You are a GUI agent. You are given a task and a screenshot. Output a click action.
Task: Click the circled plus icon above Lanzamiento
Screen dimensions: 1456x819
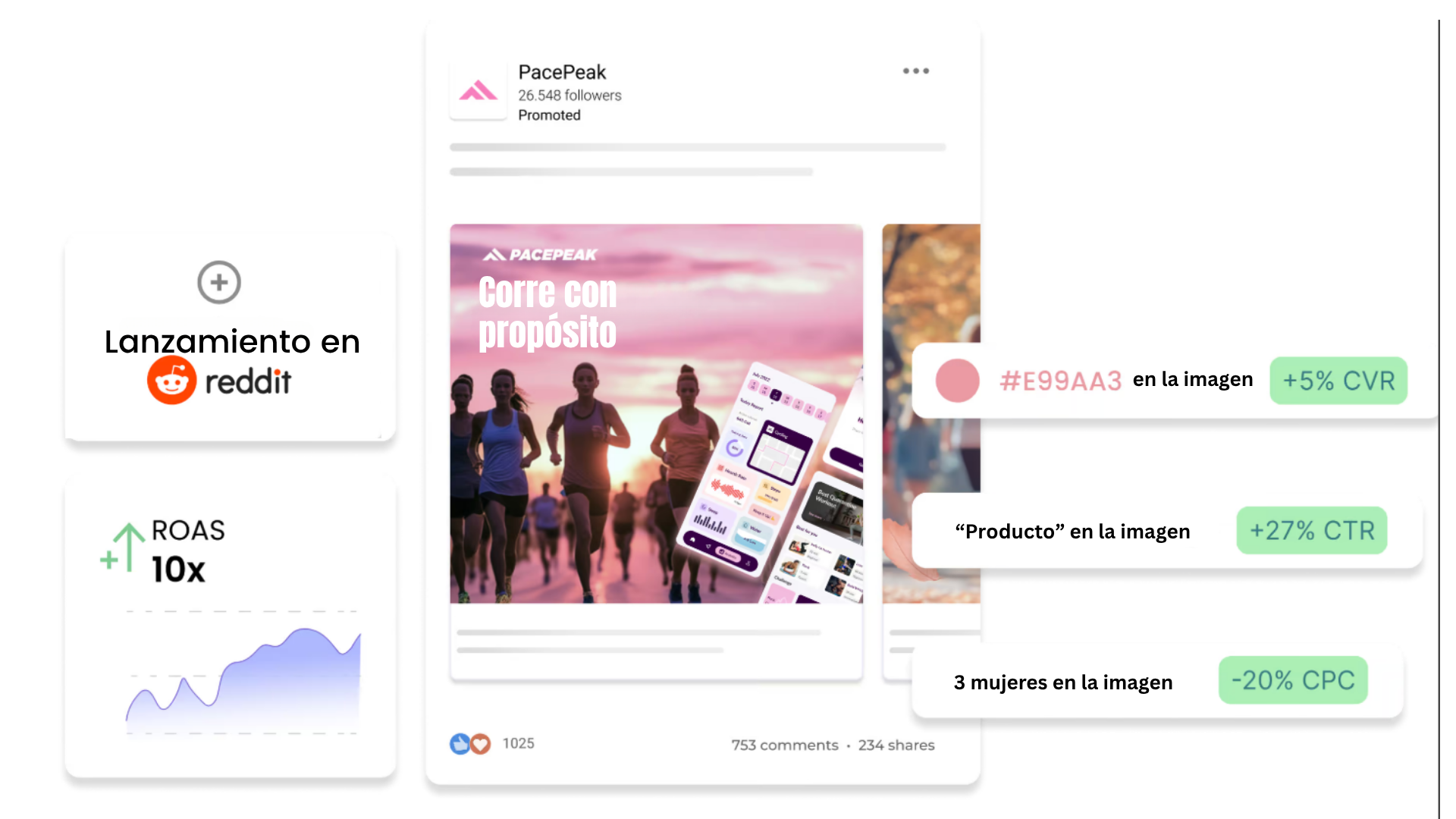pyautogui.click(x=219, y=282)
